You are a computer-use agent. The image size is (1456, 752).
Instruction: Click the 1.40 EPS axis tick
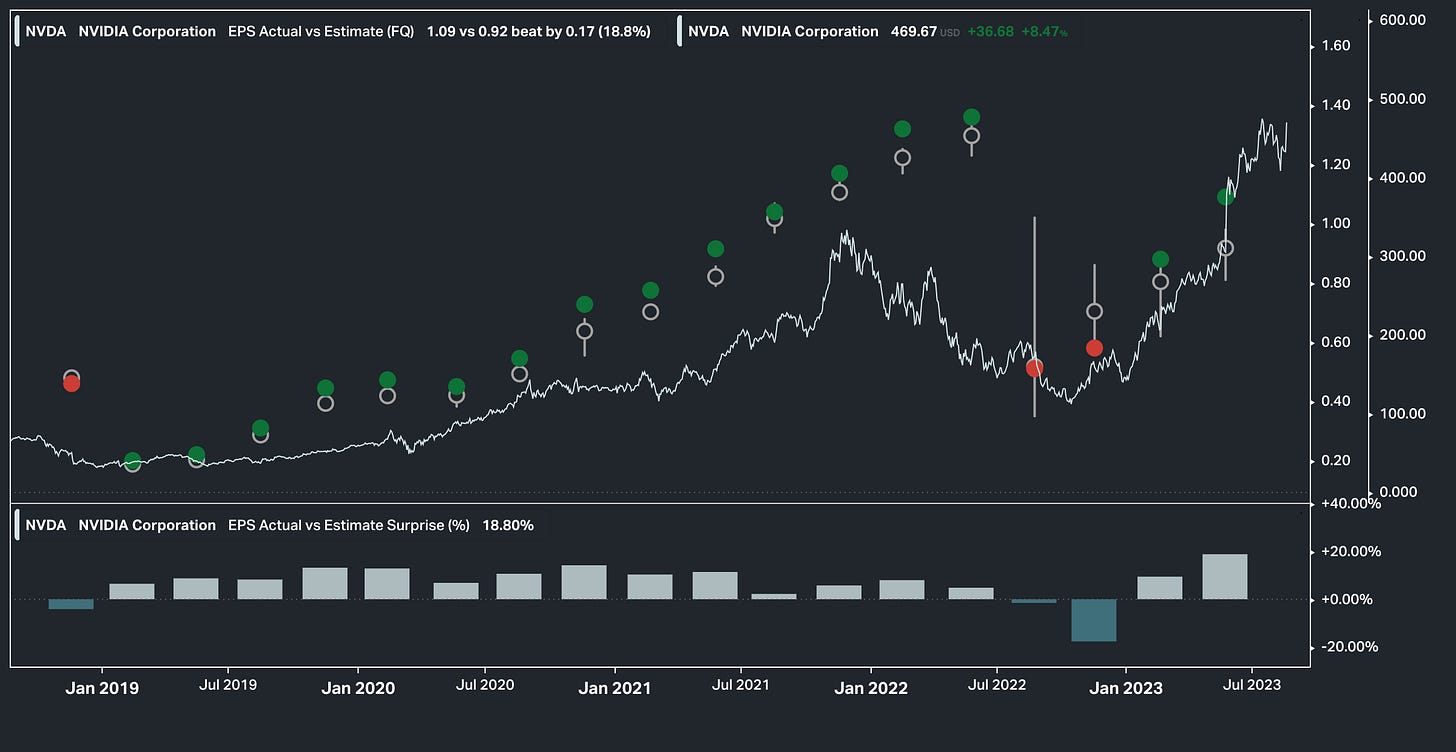[1337, 105]
